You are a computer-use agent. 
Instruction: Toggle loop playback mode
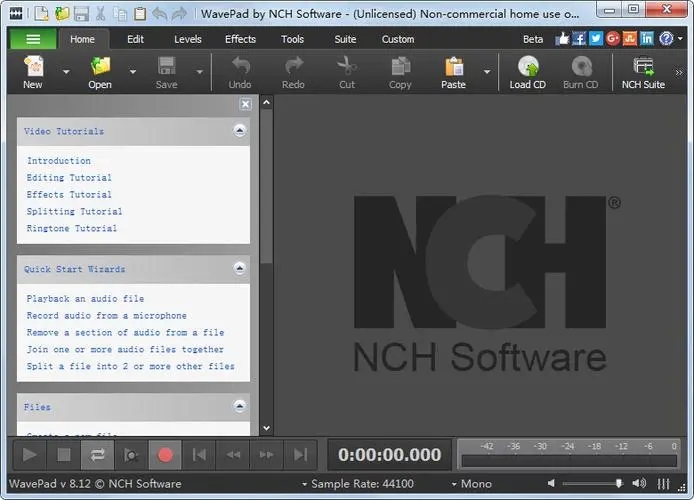[x=98, y=455]
